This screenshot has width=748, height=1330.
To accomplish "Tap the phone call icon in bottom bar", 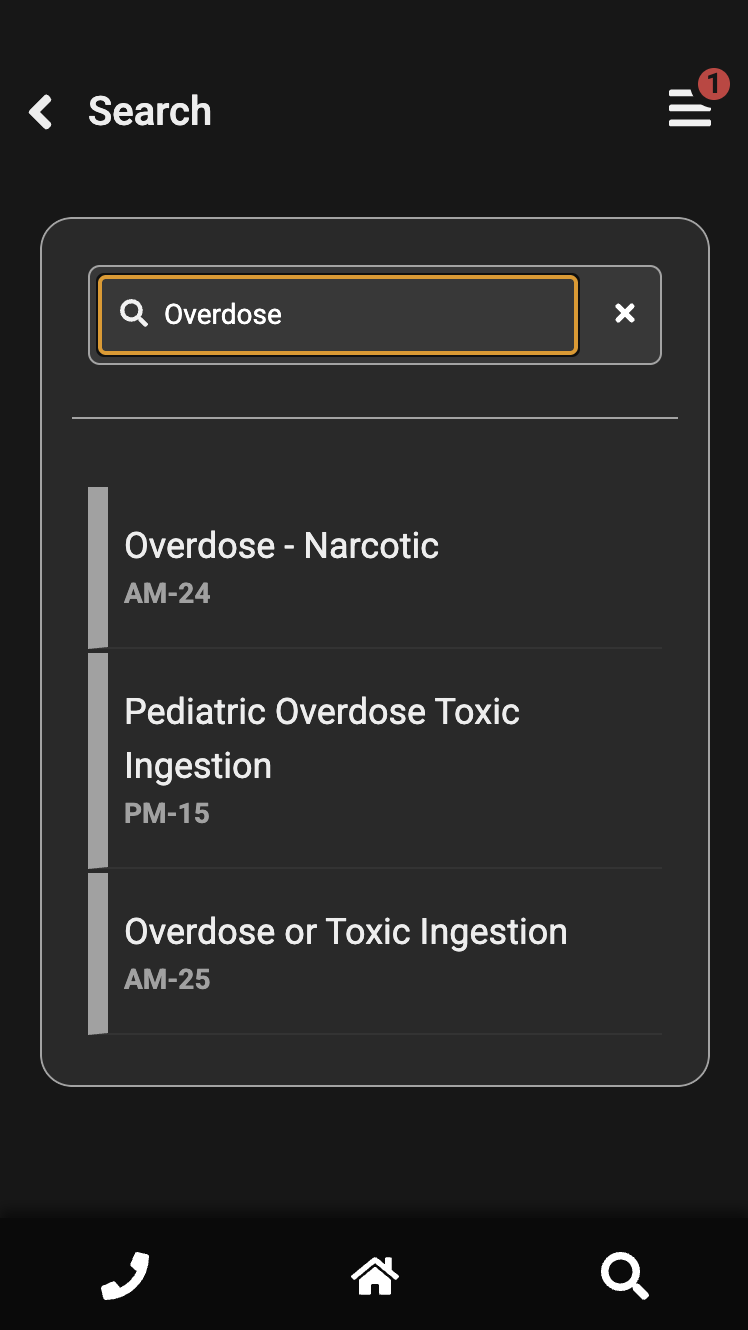I will pos(125,1275).
